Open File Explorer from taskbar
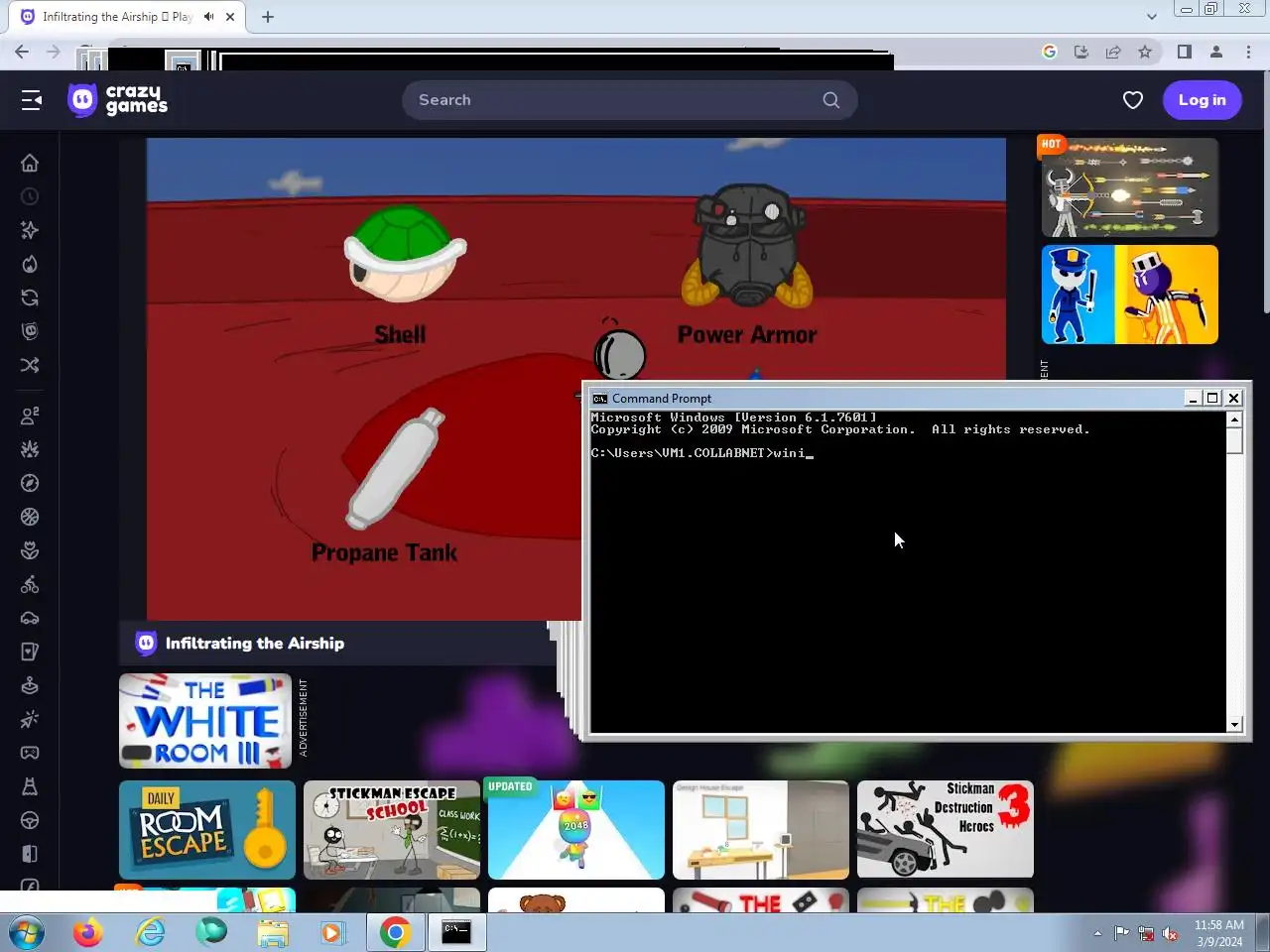 (x=273, y=933)
